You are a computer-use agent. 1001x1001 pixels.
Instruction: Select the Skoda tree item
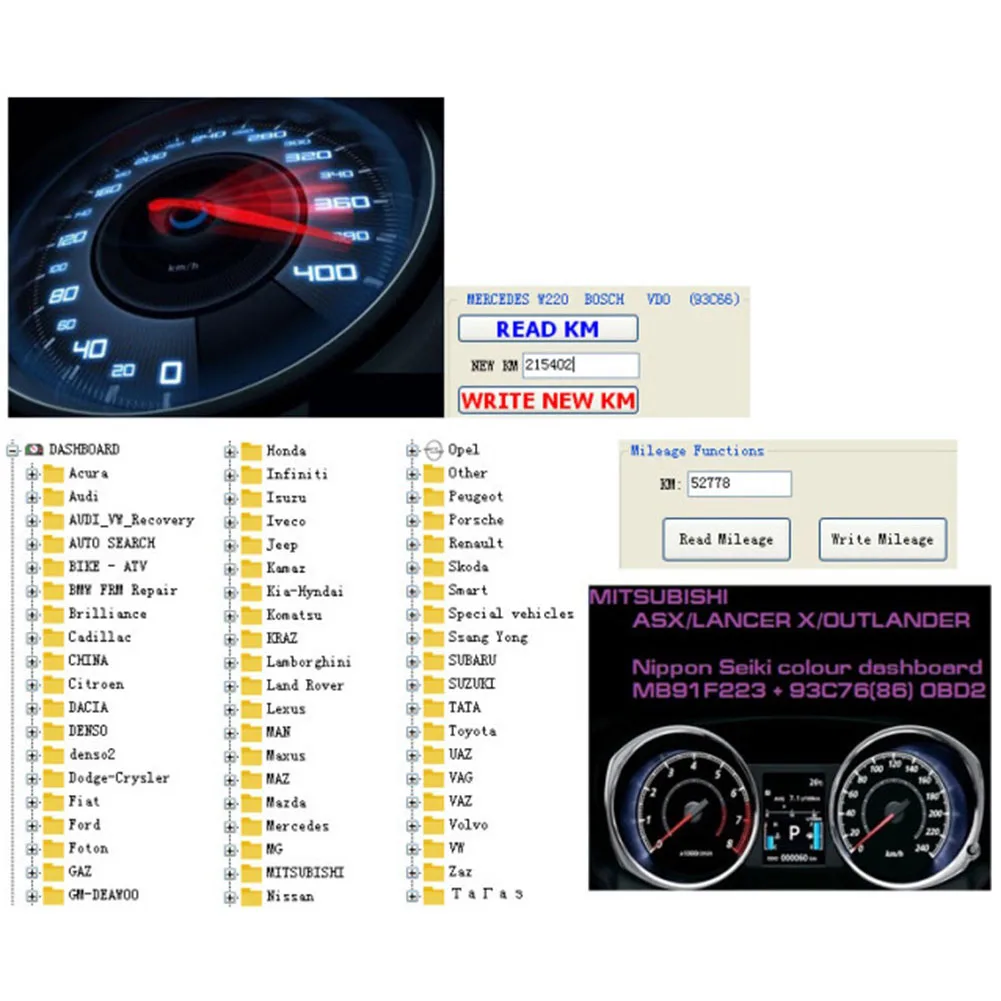tap(468, 567)
